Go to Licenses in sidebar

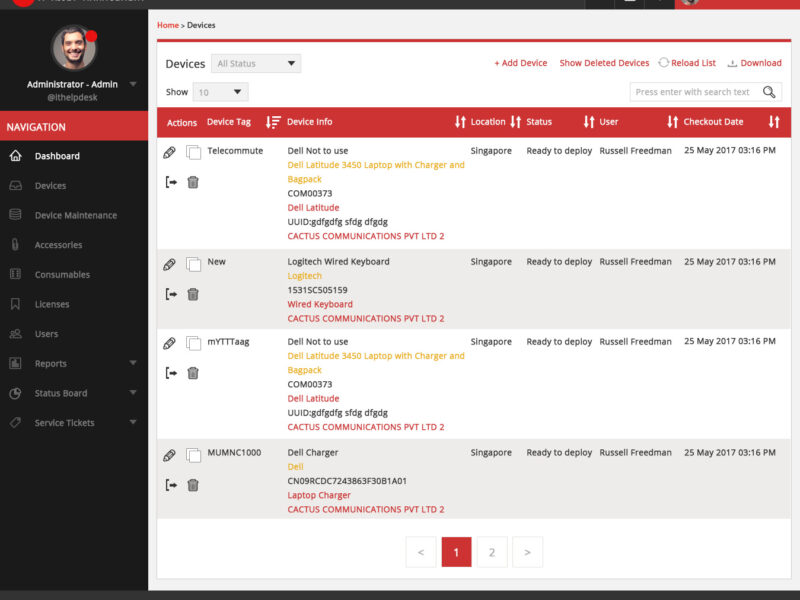point(52,304)
